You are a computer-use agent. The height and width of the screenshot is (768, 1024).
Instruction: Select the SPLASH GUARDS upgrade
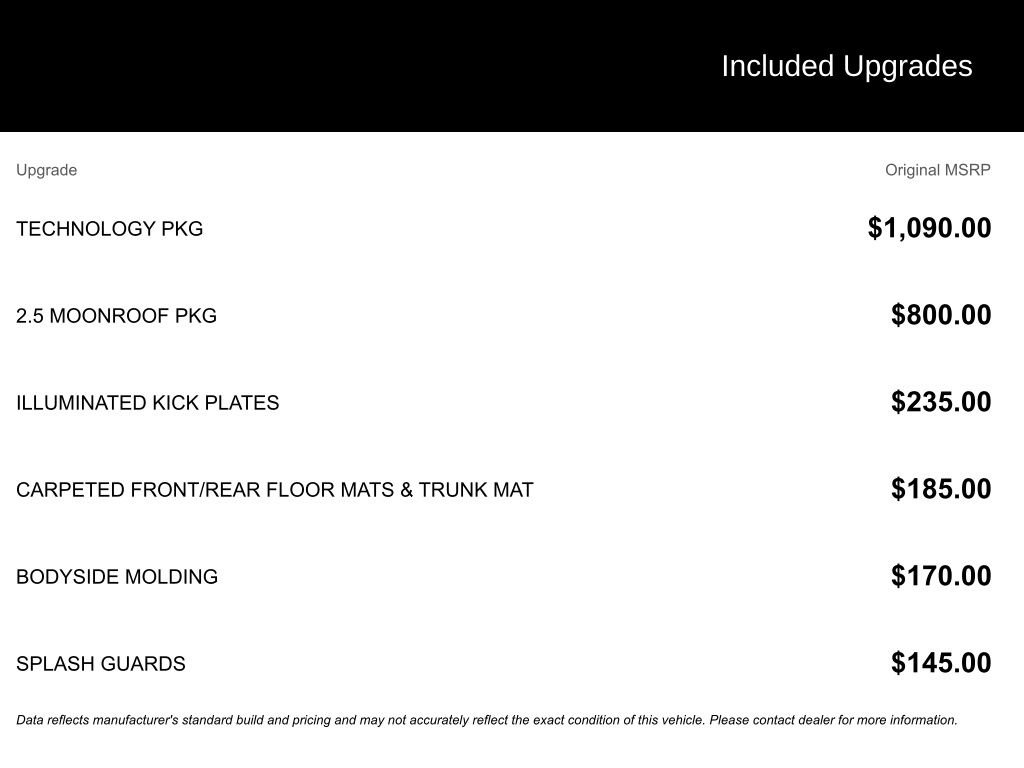coord(101,664)
